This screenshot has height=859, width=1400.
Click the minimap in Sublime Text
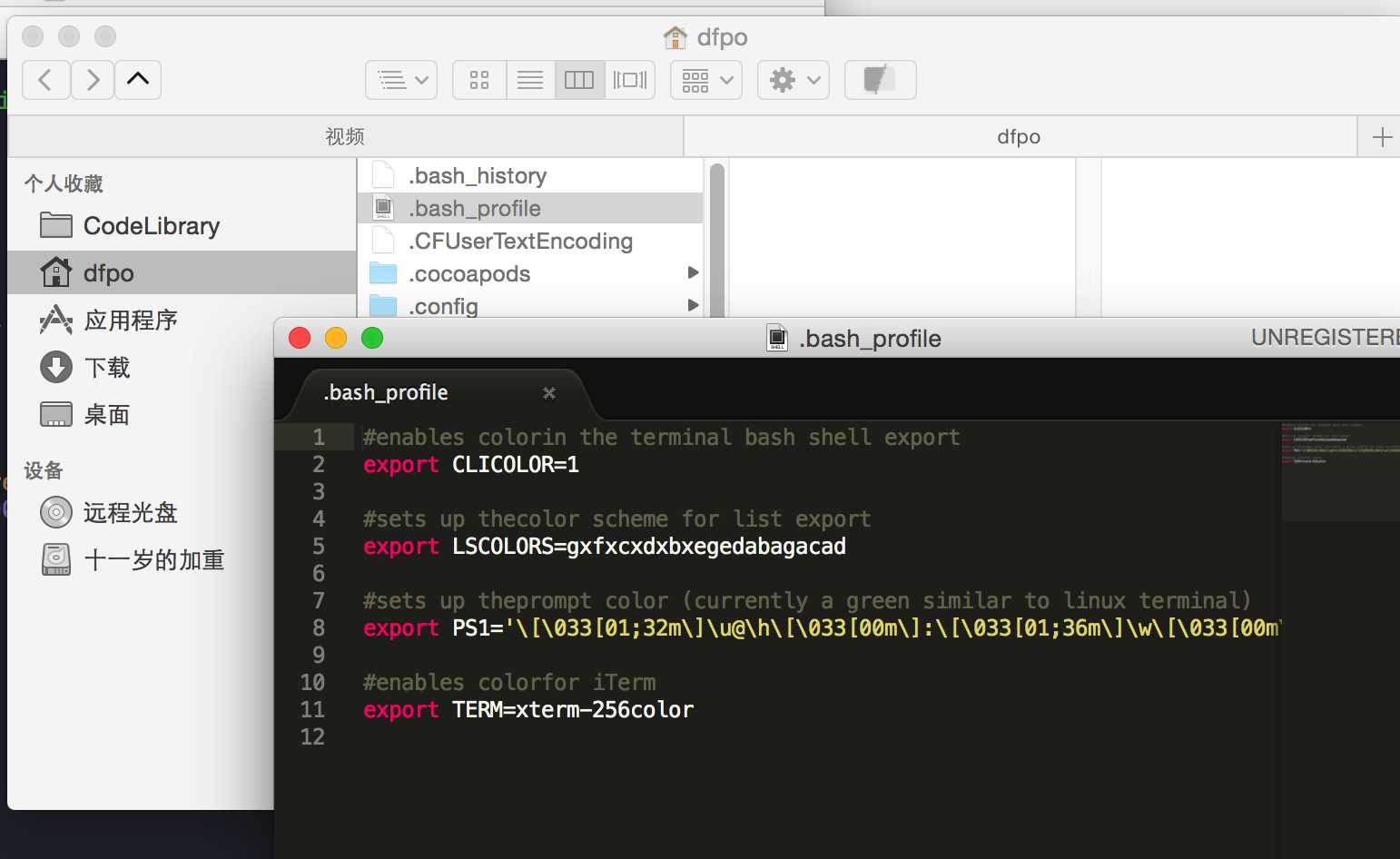tap(1340, 470)
